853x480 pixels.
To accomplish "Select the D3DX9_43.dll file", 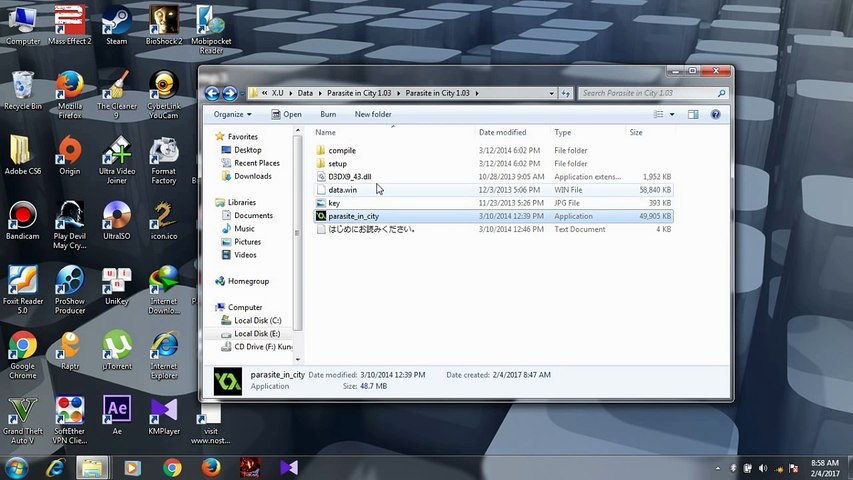I will (x=349, y=177).
